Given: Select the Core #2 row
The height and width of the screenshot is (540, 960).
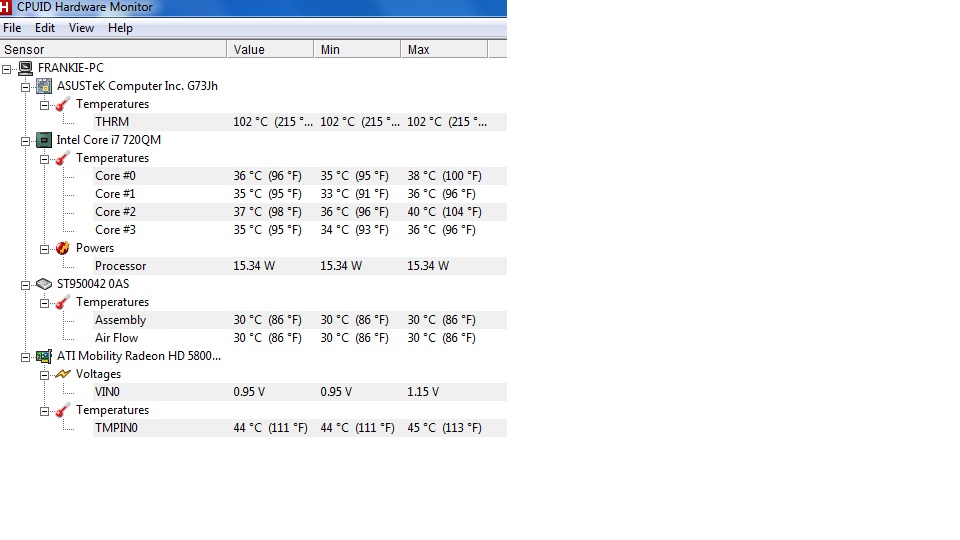Looking at the screenshot, I should coord(300,212).
